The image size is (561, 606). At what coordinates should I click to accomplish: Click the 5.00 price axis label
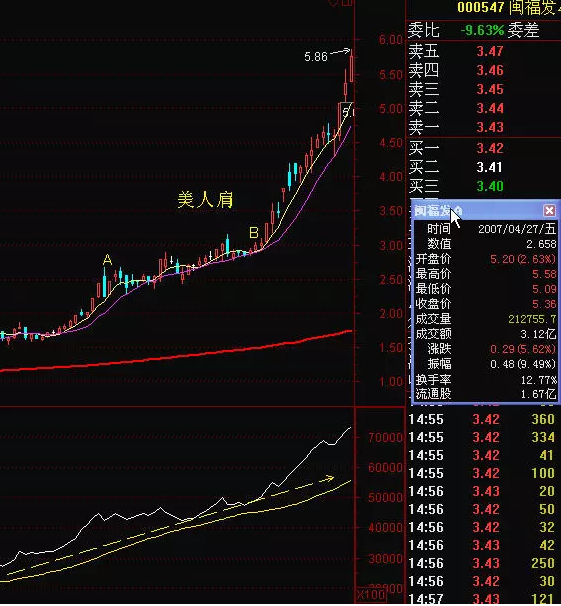coord(391,109)
